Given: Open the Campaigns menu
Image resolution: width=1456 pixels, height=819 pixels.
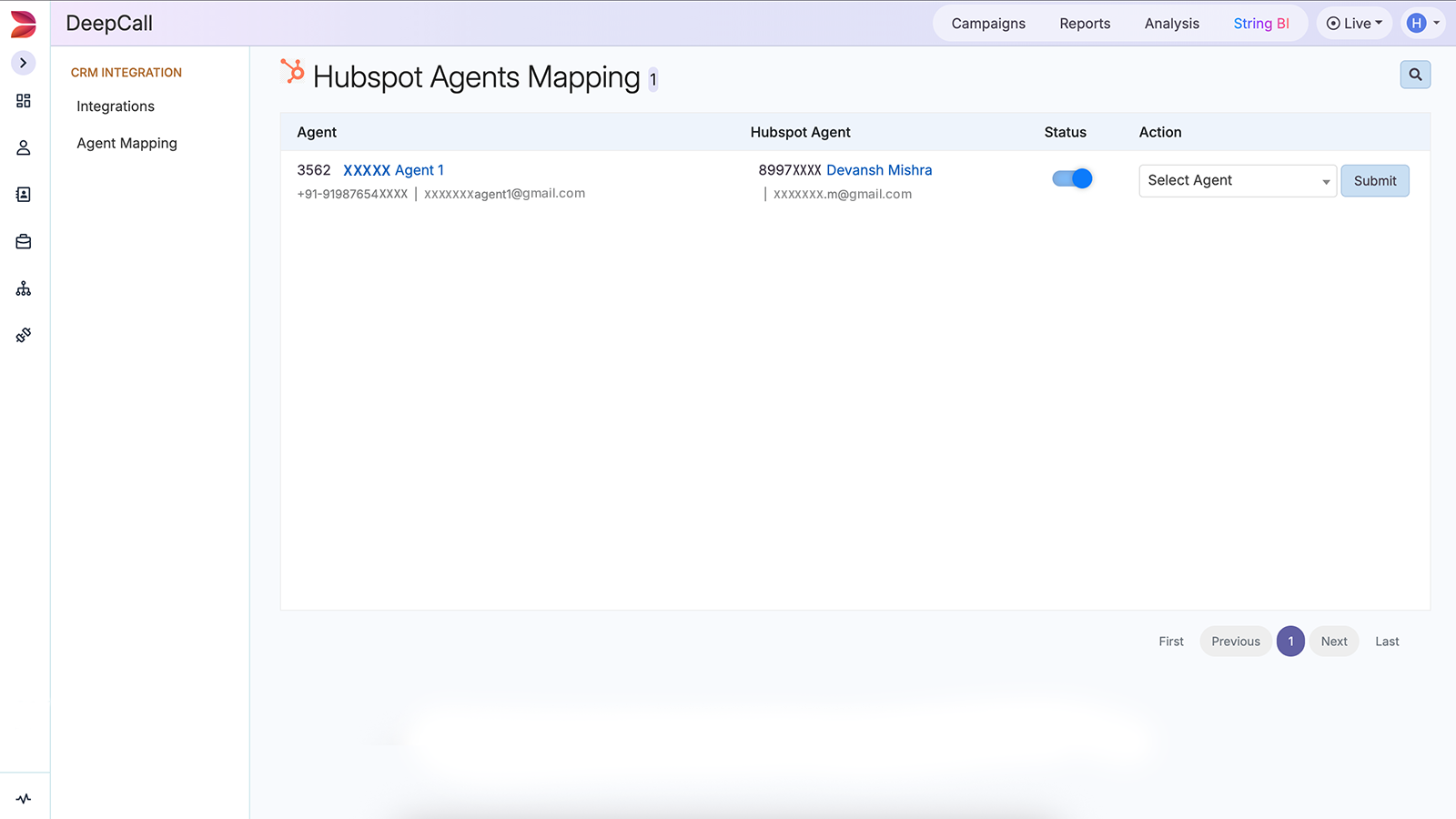Looking at the screenshot, I should [x=988, y=24].
